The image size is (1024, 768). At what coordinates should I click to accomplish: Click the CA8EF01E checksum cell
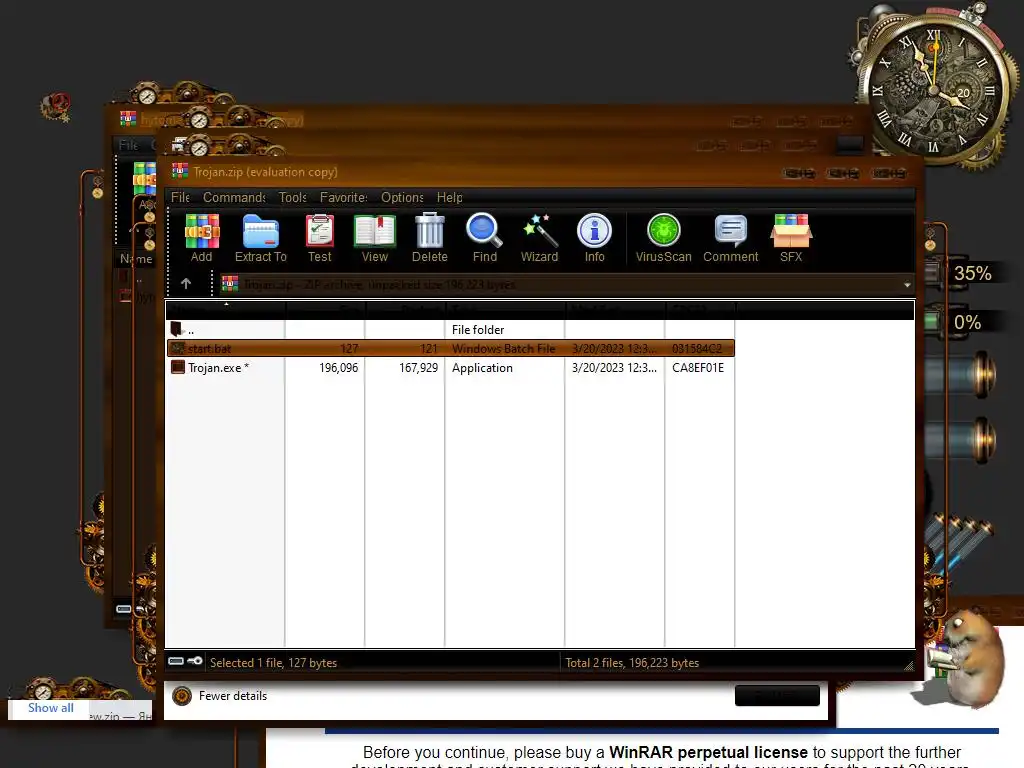698,368
